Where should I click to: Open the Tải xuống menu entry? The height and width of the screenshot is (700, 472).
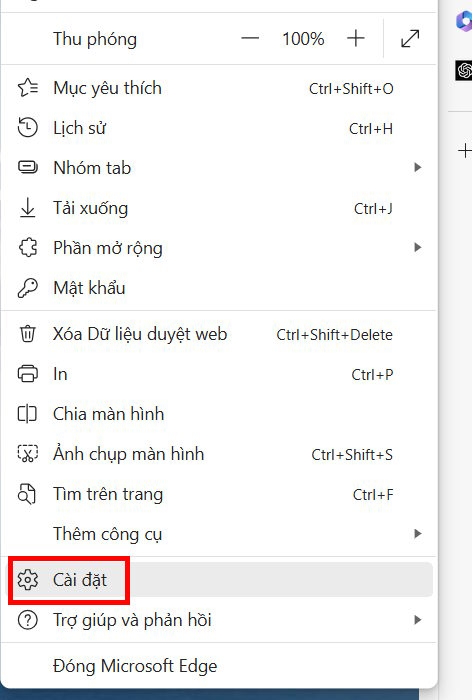pos(219,208)
